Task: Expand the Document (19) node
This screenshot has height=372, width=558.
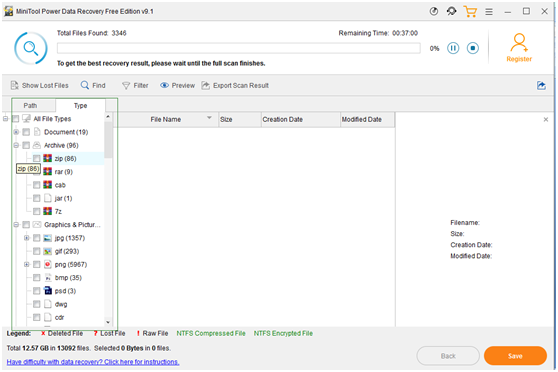Action: pos(16,132)
